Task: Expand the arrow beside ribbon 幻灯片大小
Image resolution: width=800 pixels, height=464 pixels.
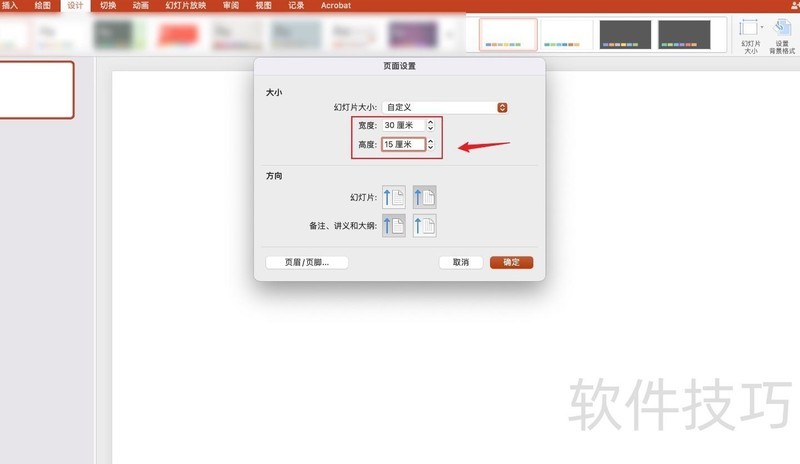Action: point(762,27)
